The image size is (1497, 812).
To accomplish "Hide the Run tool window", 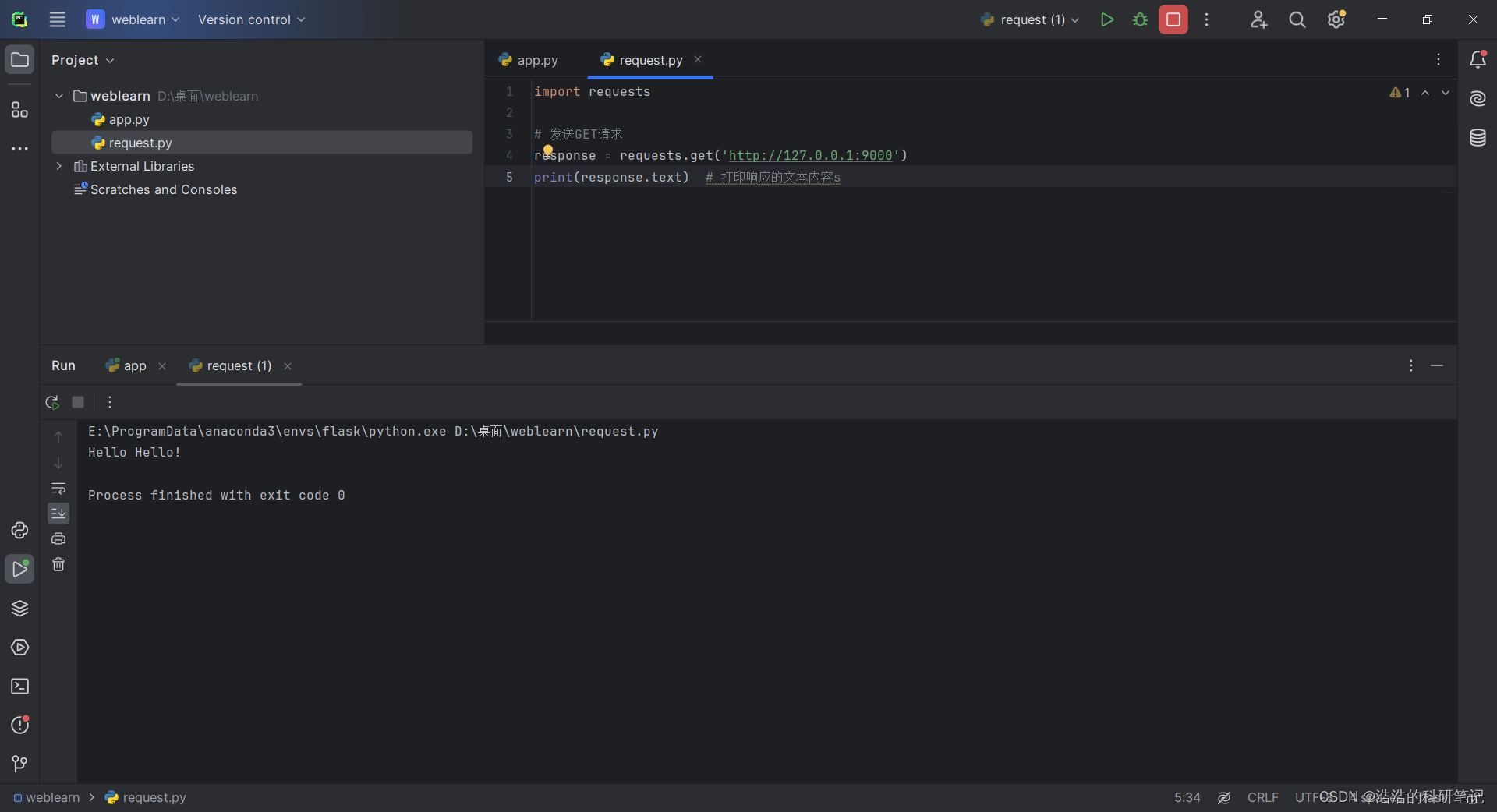I will point(1437,365).
